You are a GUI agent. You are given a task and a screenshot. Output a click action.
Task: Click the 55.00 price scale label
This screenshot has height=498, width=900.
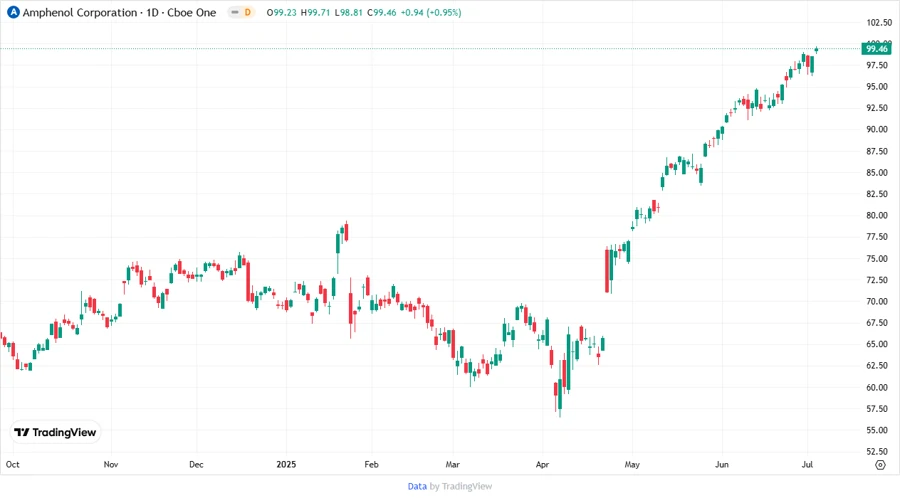(x=877, y=430)
